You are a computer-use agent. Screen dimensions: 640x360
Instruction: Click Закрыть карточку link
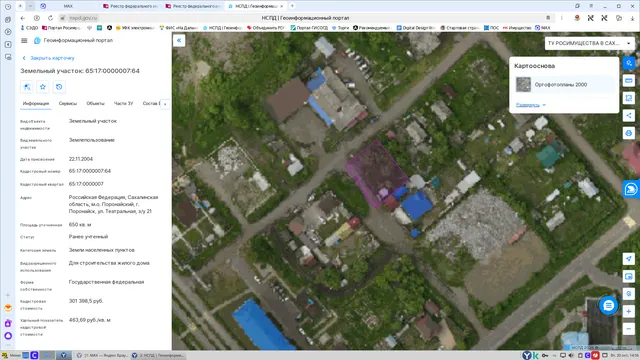coord(49,58)
